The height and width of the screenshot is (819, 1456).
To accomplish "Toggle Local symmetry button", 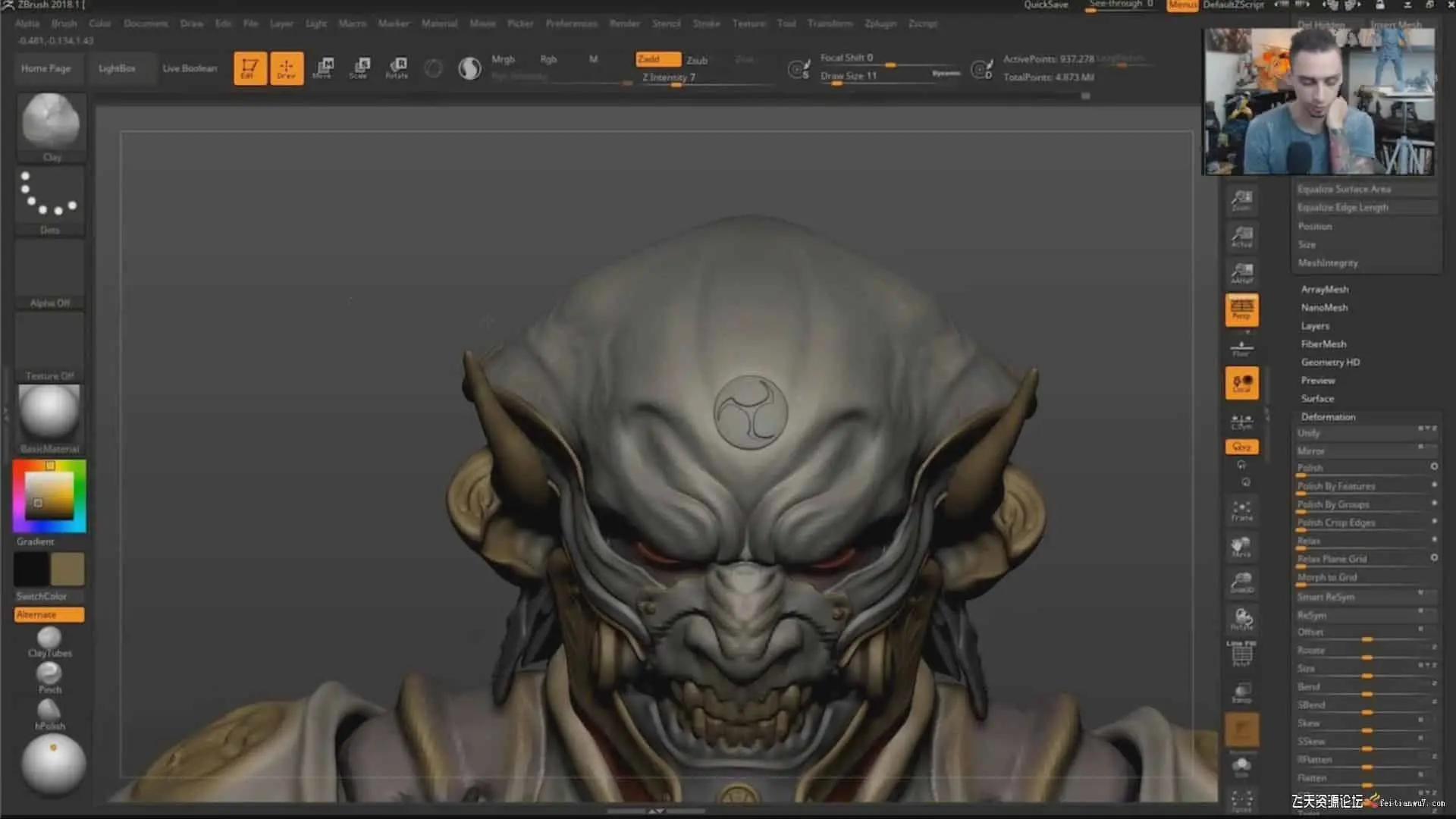I will [x=1241, y=384].
